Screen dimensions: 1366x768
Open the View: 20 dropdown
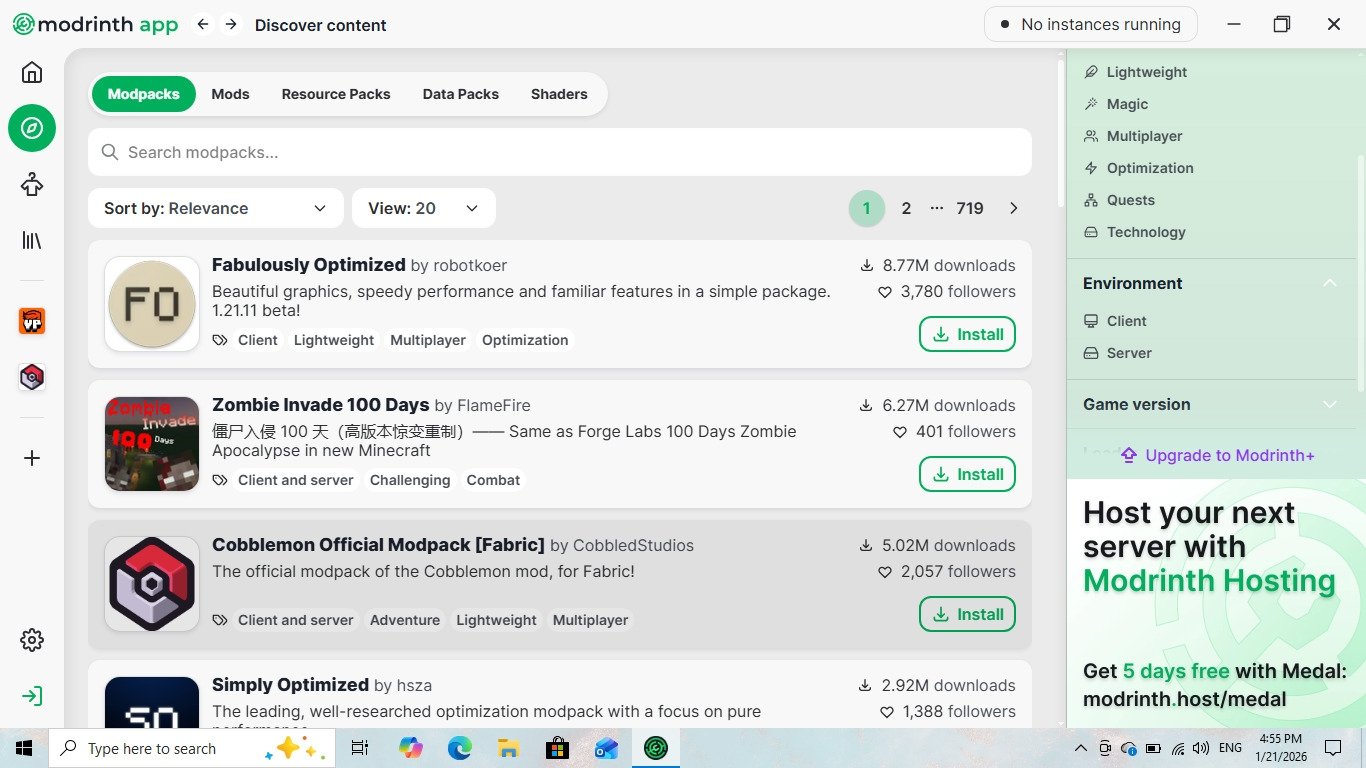pos(423,208)
